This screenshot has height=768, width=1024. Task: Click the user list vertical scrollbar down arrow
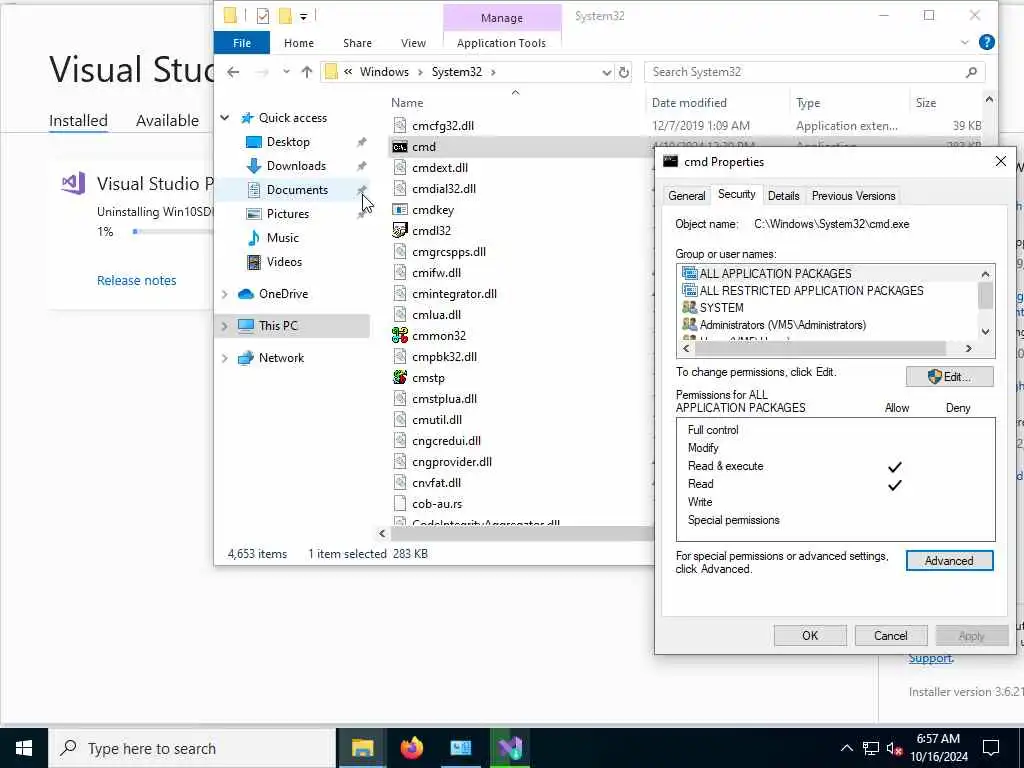pos(985,332)
